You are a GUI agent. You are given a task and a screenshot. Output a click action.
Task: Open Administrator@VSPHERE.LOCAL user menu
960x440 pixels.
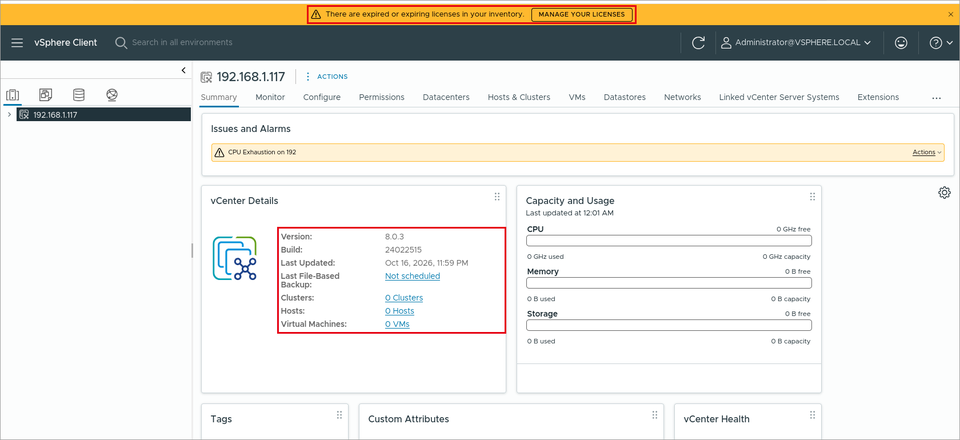[x=796, y=43]
